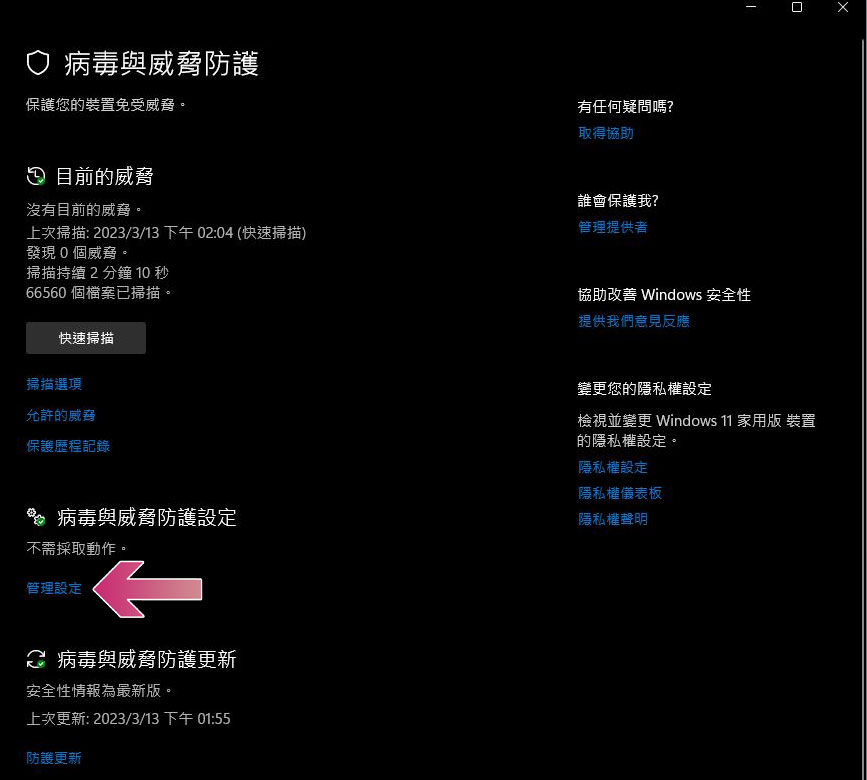
Task: Open 隱私權設定 link
Action: coord(613,467)
